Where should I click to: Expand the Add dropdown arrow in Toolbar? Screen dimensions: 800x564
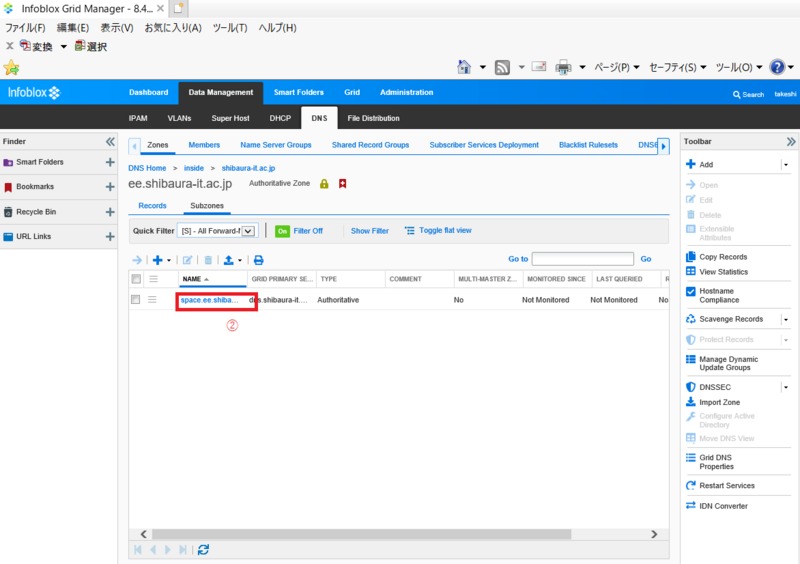[786, 164]
